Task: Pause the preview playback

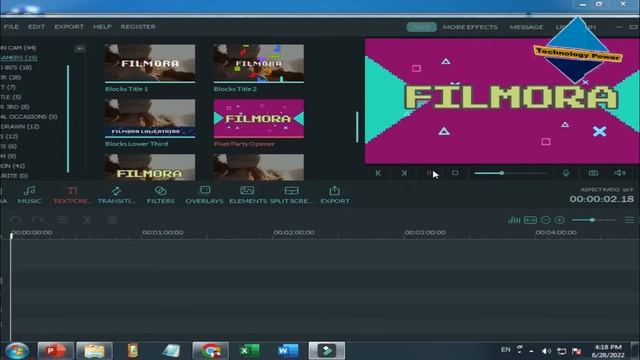Action: pos(429,173)
